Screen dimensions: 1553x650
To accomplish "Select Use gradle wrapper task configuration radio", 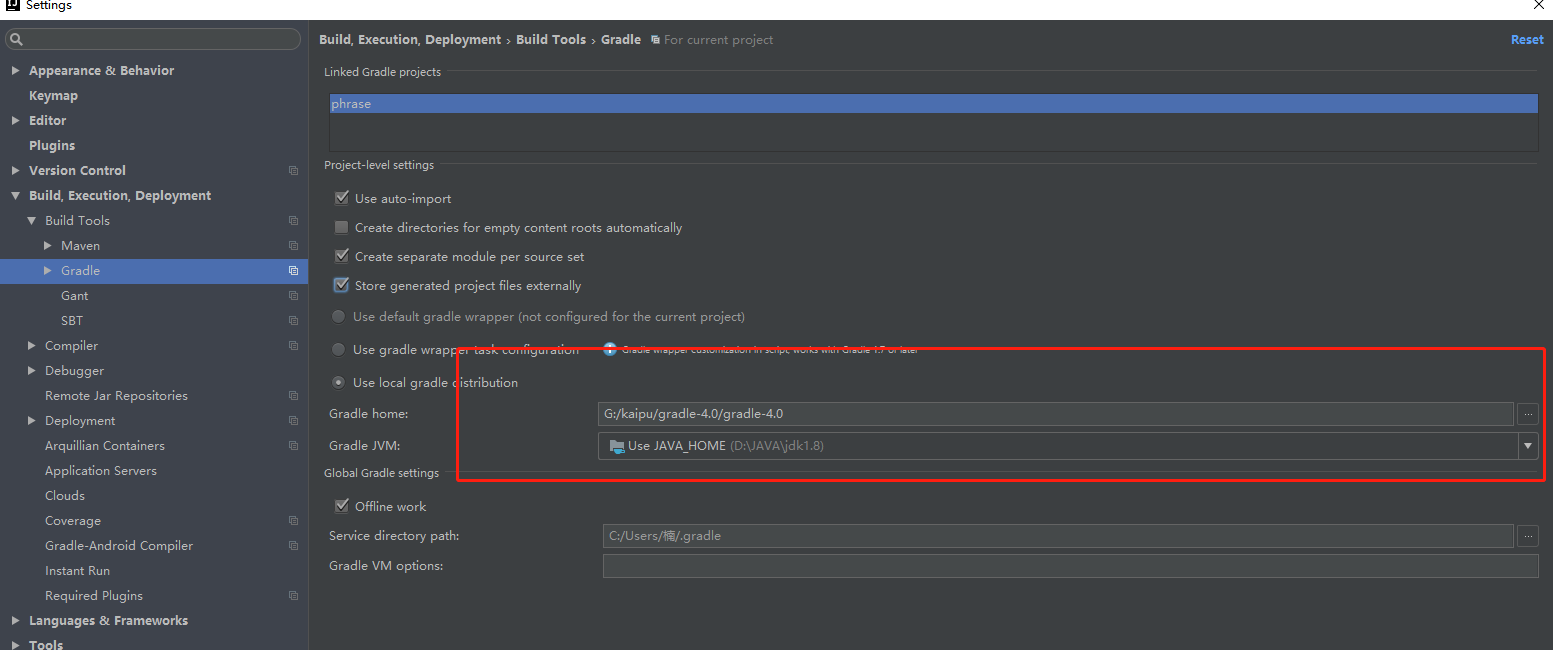I will point(338,349).
